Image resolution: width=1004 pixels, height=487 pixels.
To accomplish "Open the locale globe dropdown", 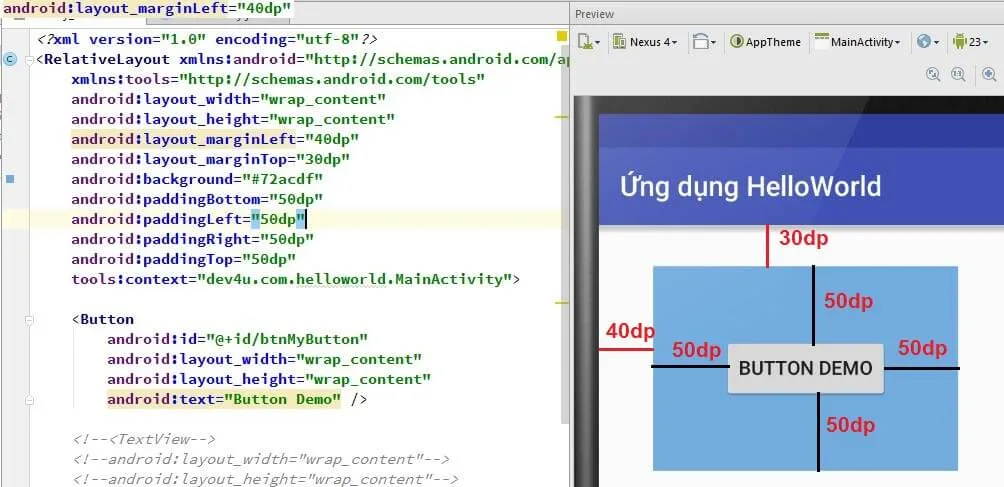I will (928, 42).
